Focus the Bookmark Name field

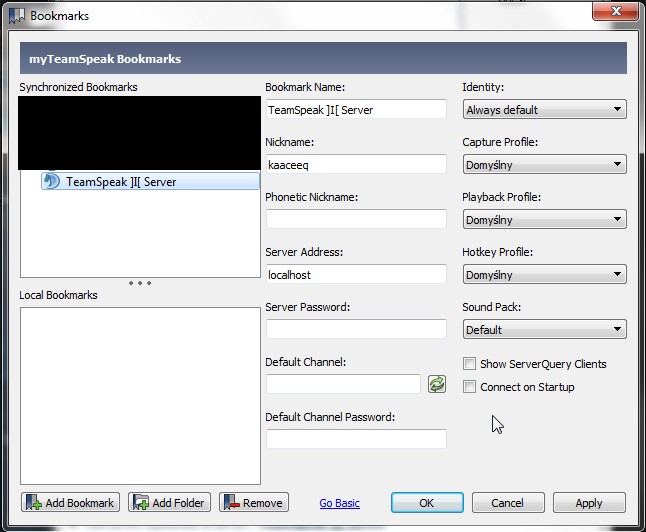point(356,110)
